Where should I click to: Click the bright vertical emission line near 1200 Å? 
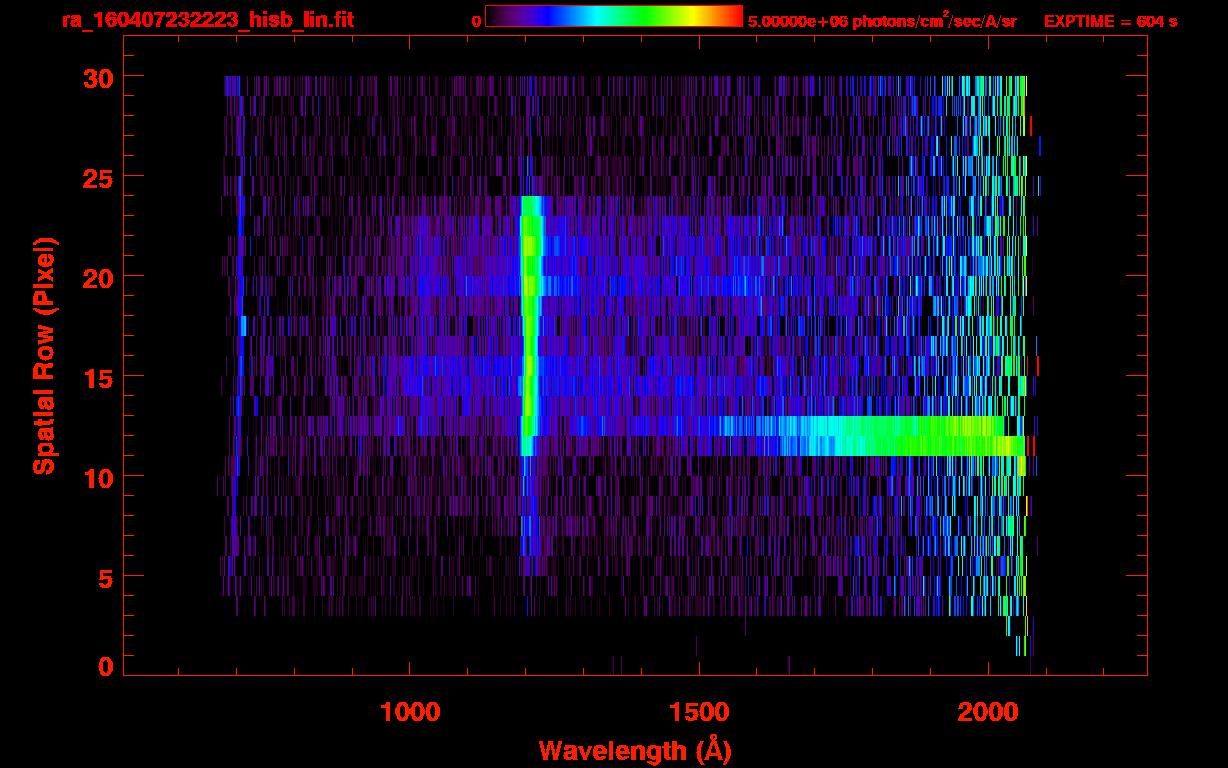529,330
